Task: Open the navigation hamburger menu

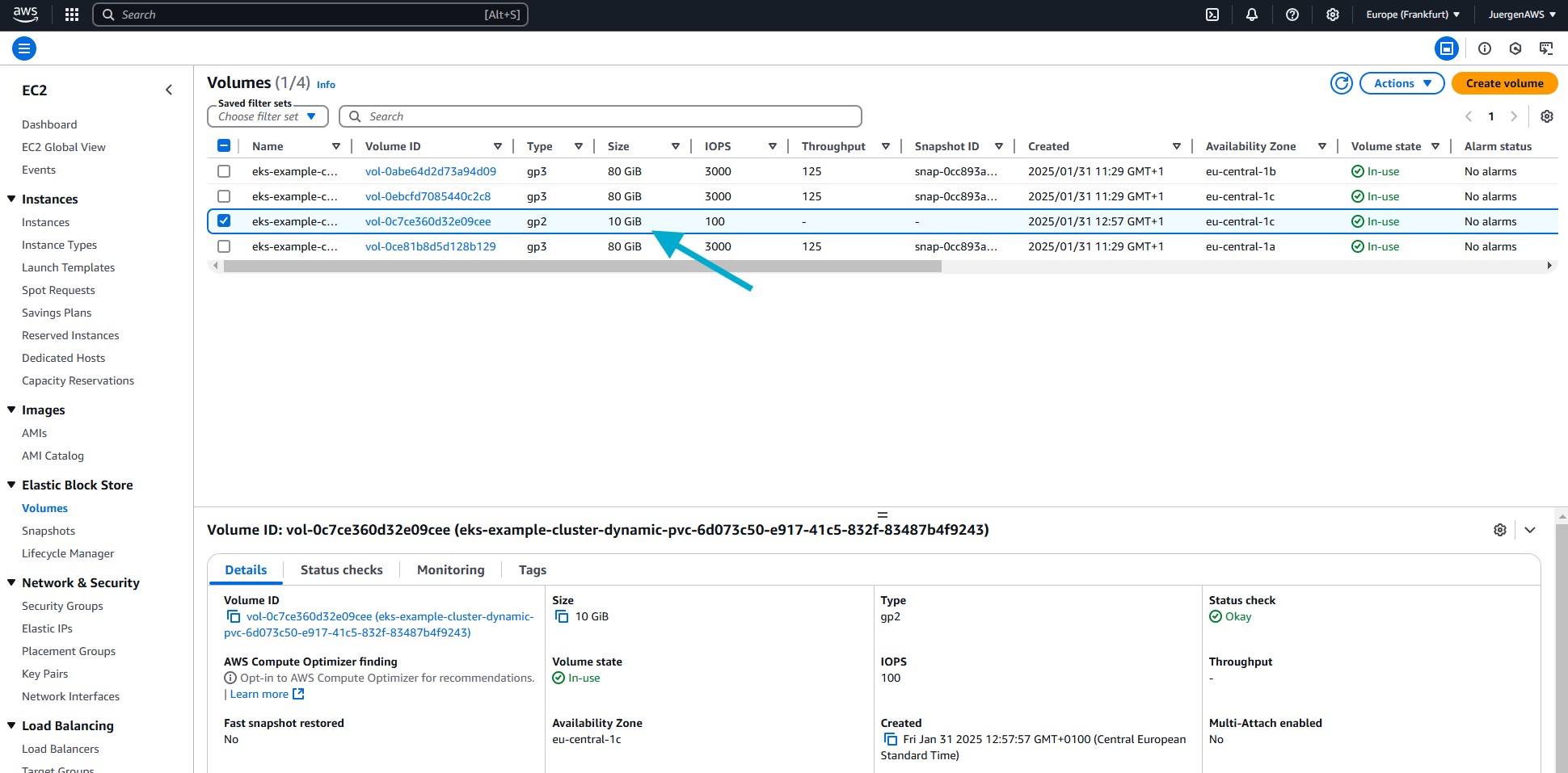Action: pos(24,48)
